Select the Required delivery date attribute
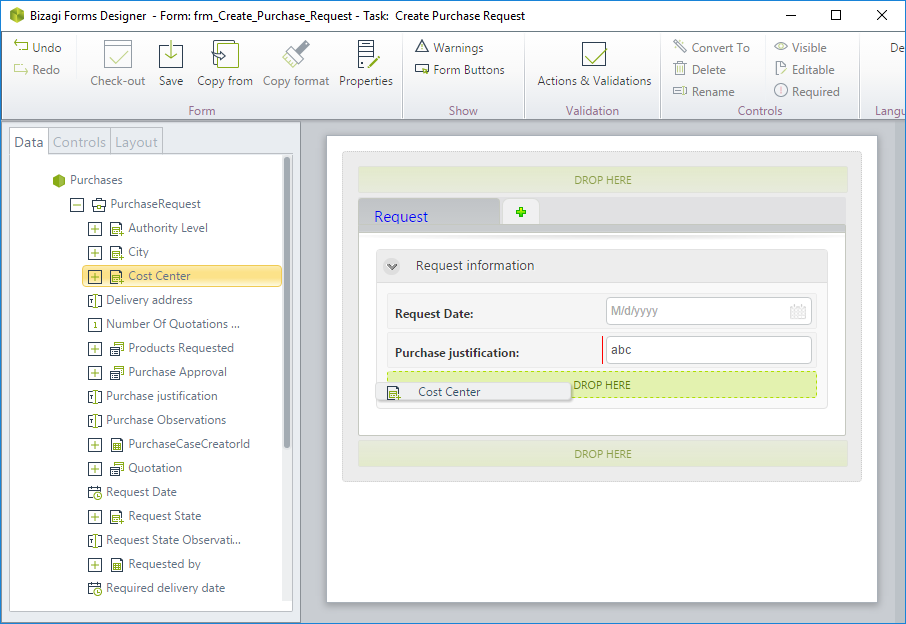Screen dimensions: 906x624 click(157, 588)
